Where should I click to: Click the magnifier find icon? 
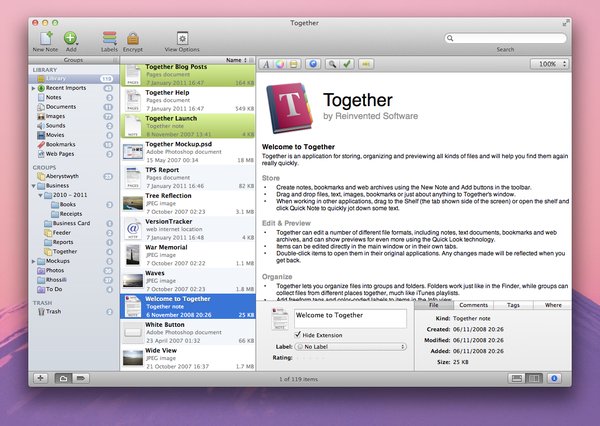point(332,64)
